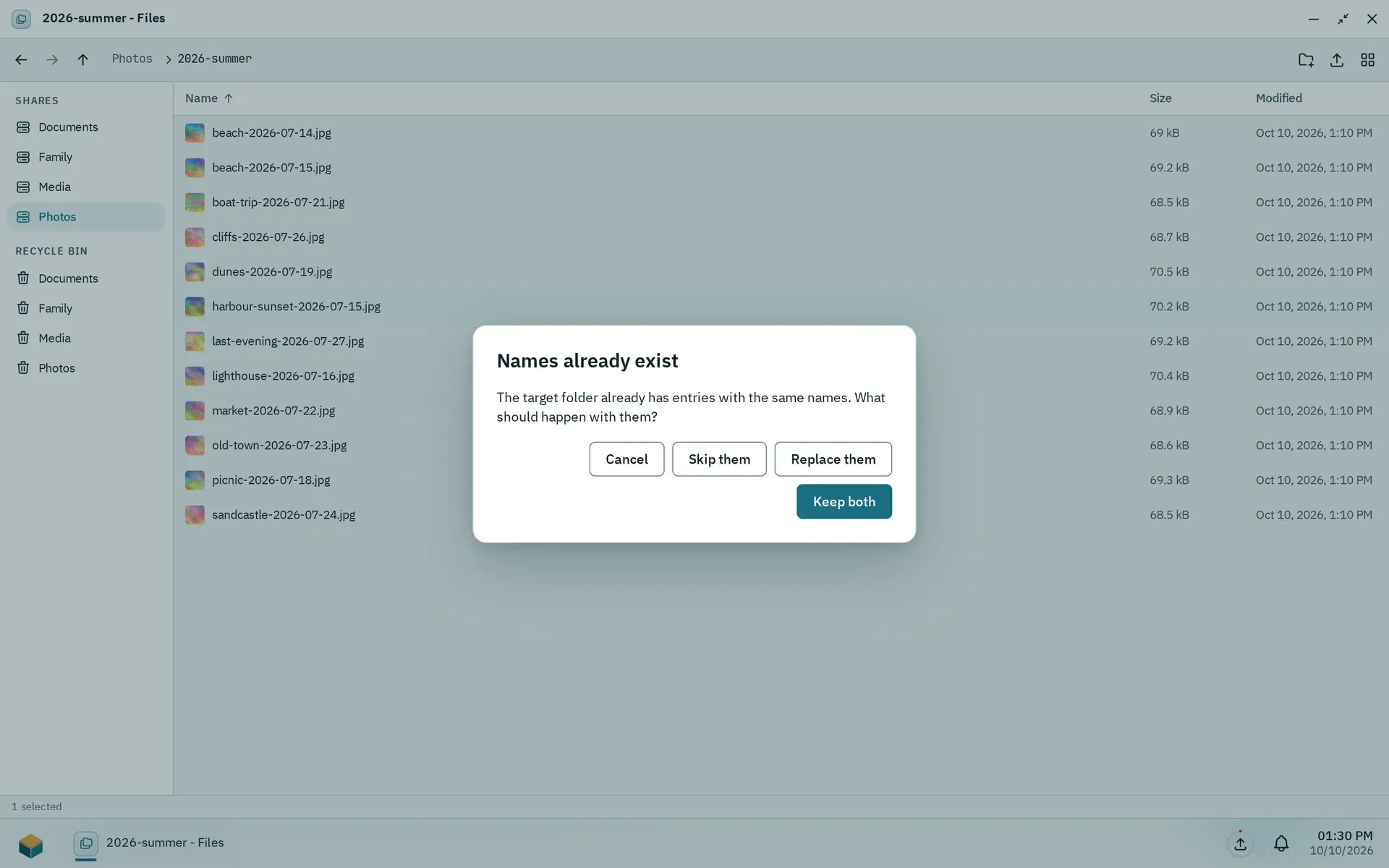Click the 2026-summer breadcrumb
The image size is (1389, 868).
tap(214, 59)
